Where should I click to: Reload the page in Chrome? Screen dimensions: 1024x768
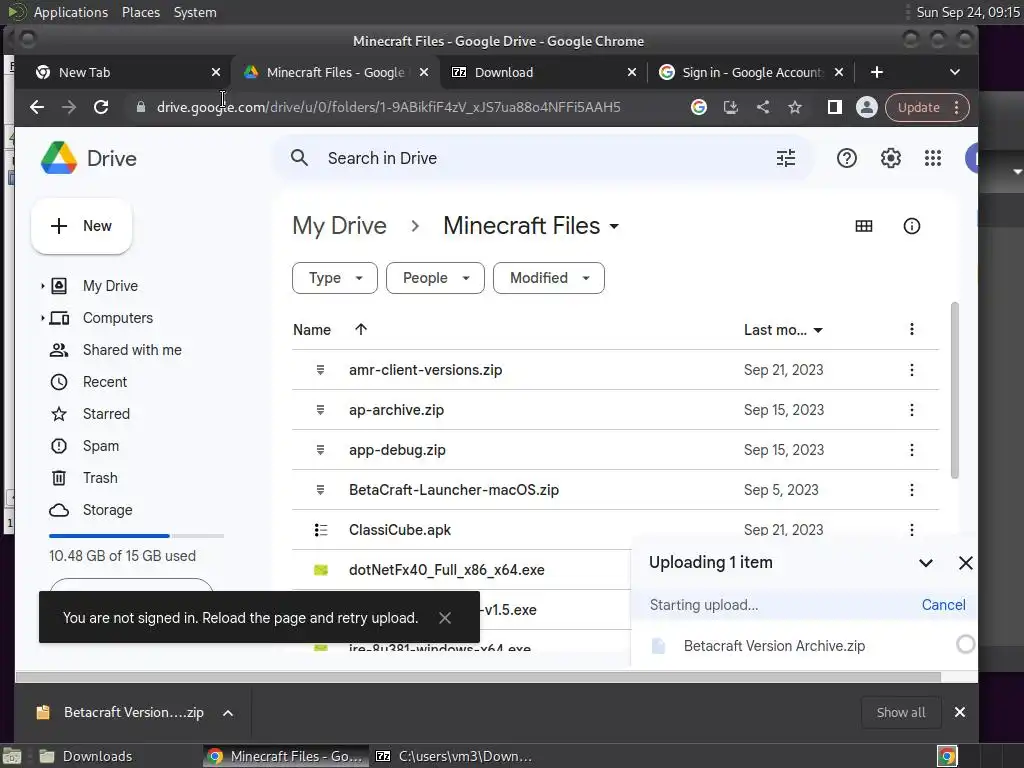coord(101,107)
